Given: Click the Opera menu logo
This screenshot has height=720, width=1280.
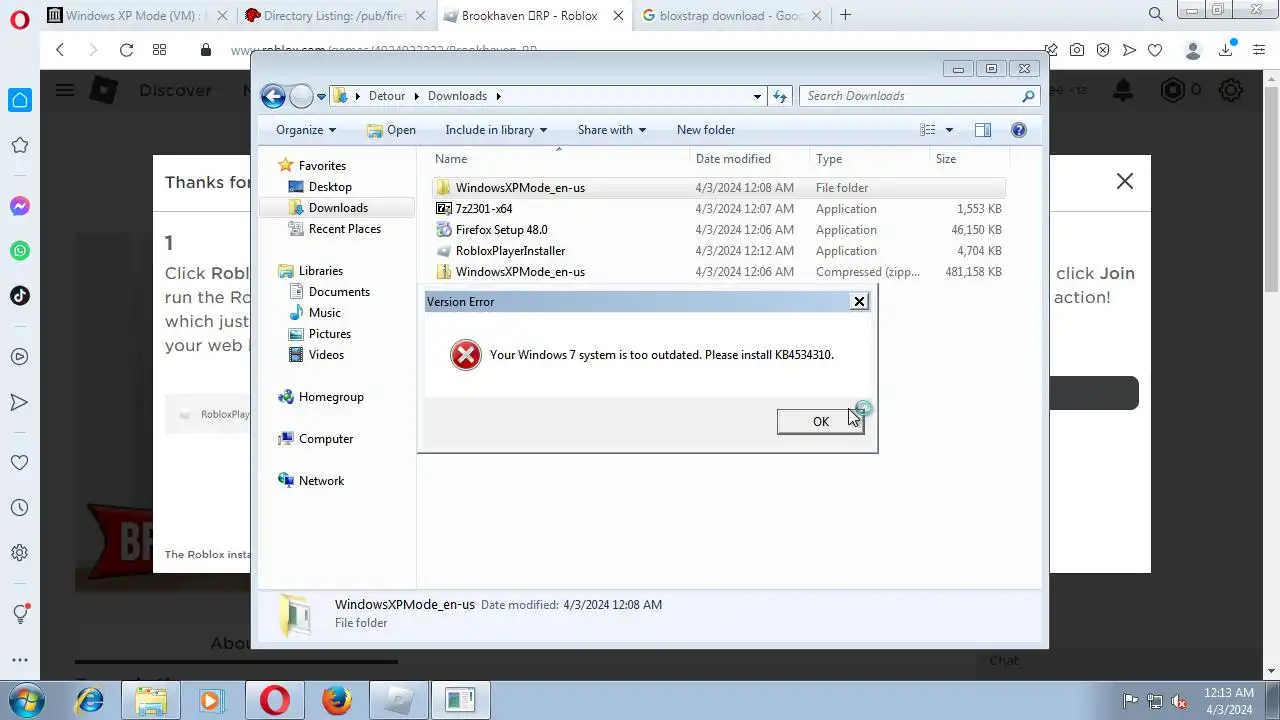Looking at the screenshot, I should 19,19.
